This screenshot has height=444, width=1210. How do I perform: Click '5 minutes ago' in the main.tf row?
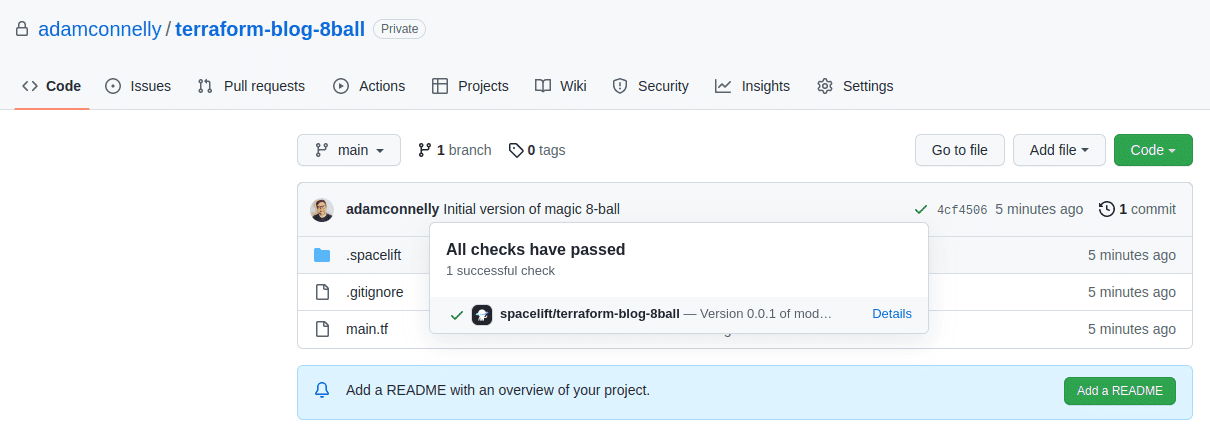(1132, 329)
